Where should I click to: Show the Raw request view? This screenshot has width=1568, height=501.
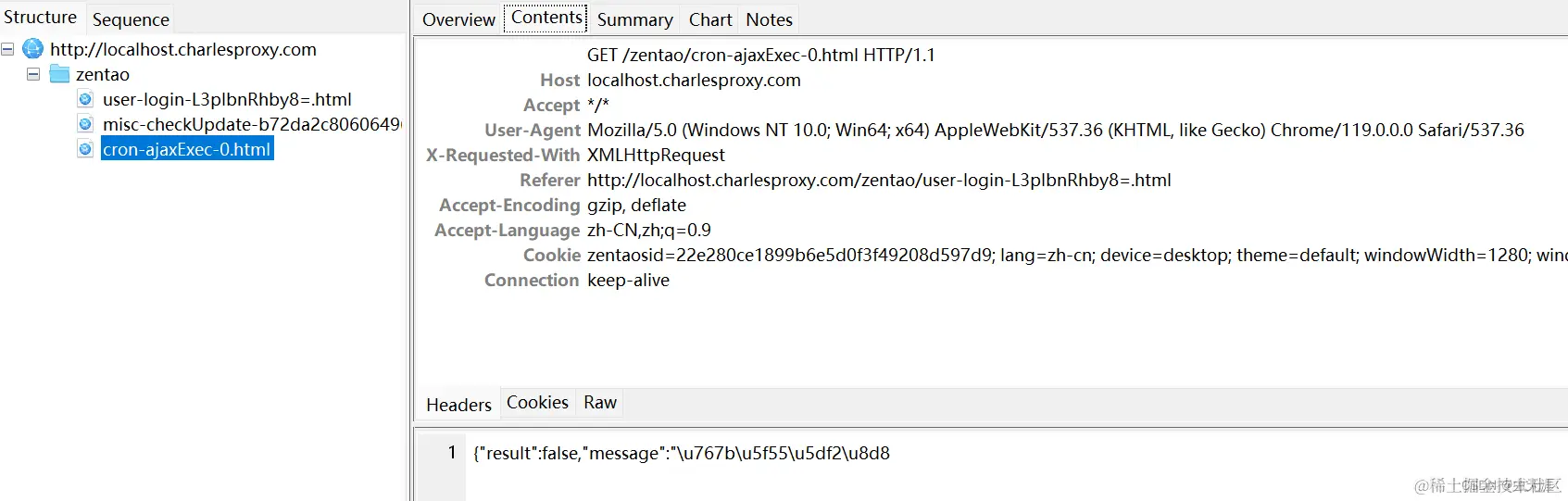600,403
